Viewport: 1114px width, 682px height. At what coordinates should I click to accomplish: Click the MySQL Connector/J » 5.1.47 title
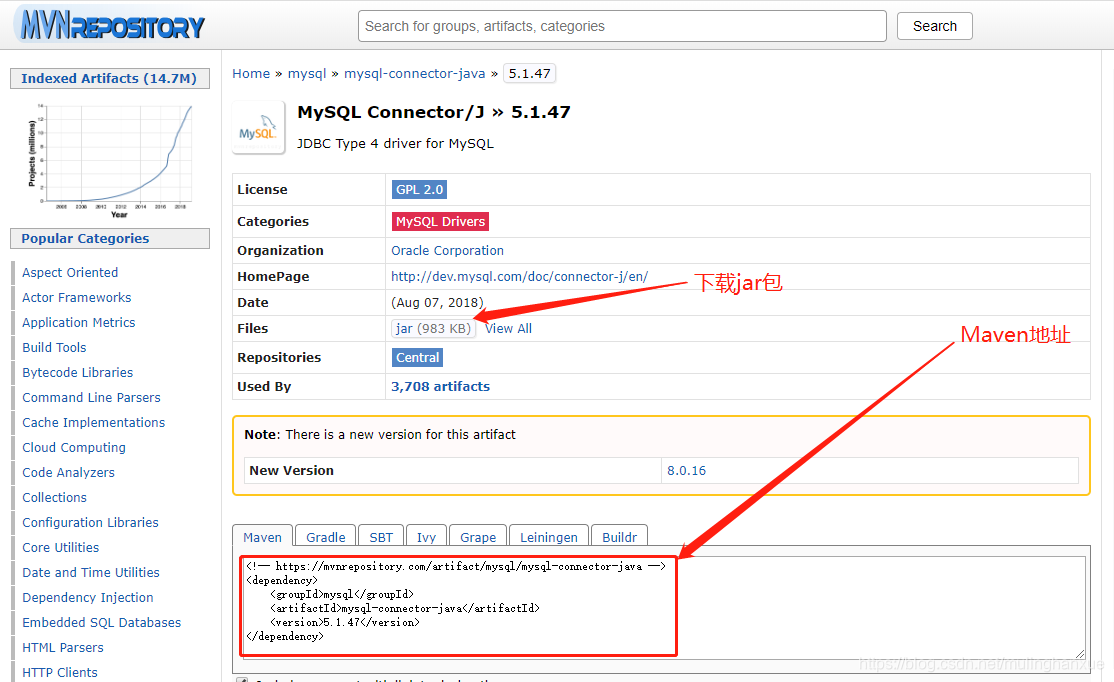click(x=433, y=112)
